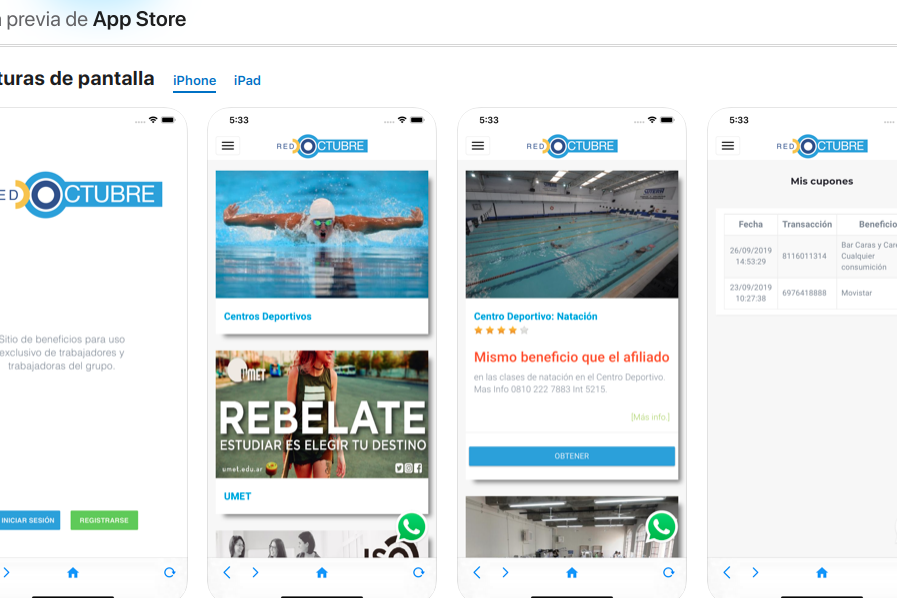Open hamburger menu in pool screenshot
Screen dimensions: 897x598
coord(478,146)
